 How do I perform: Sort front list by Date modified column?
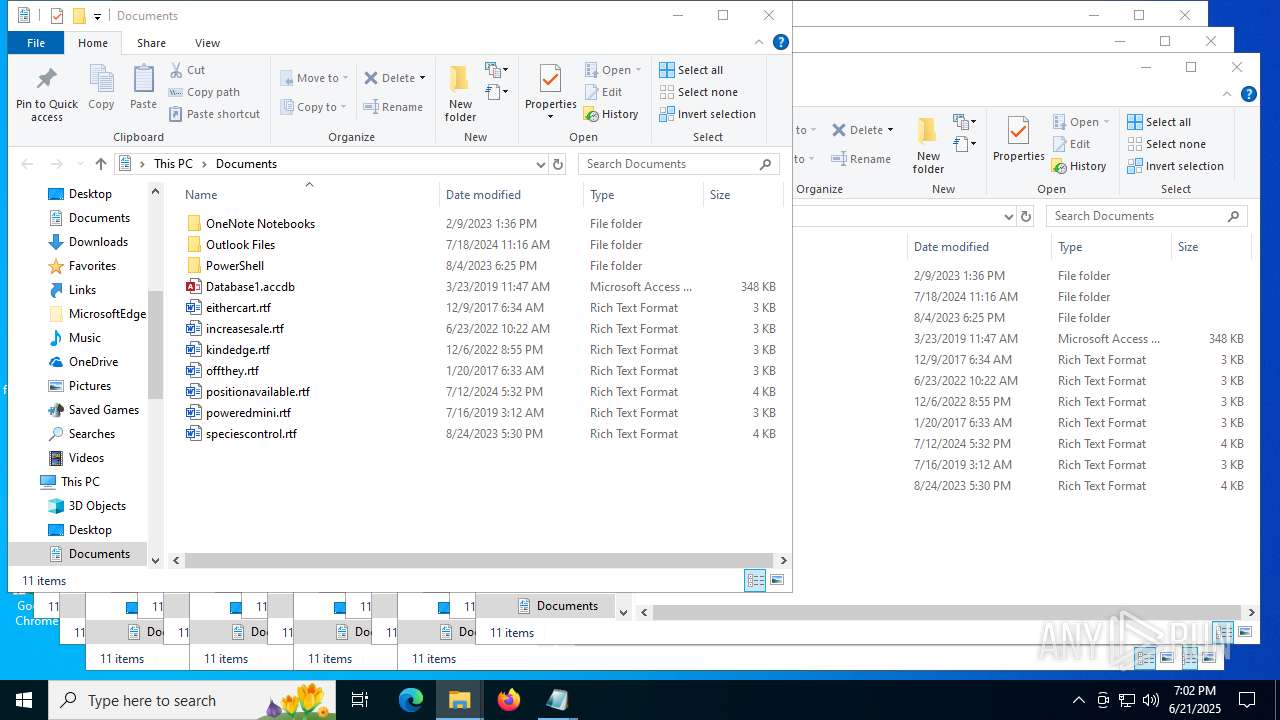(511, 195)
